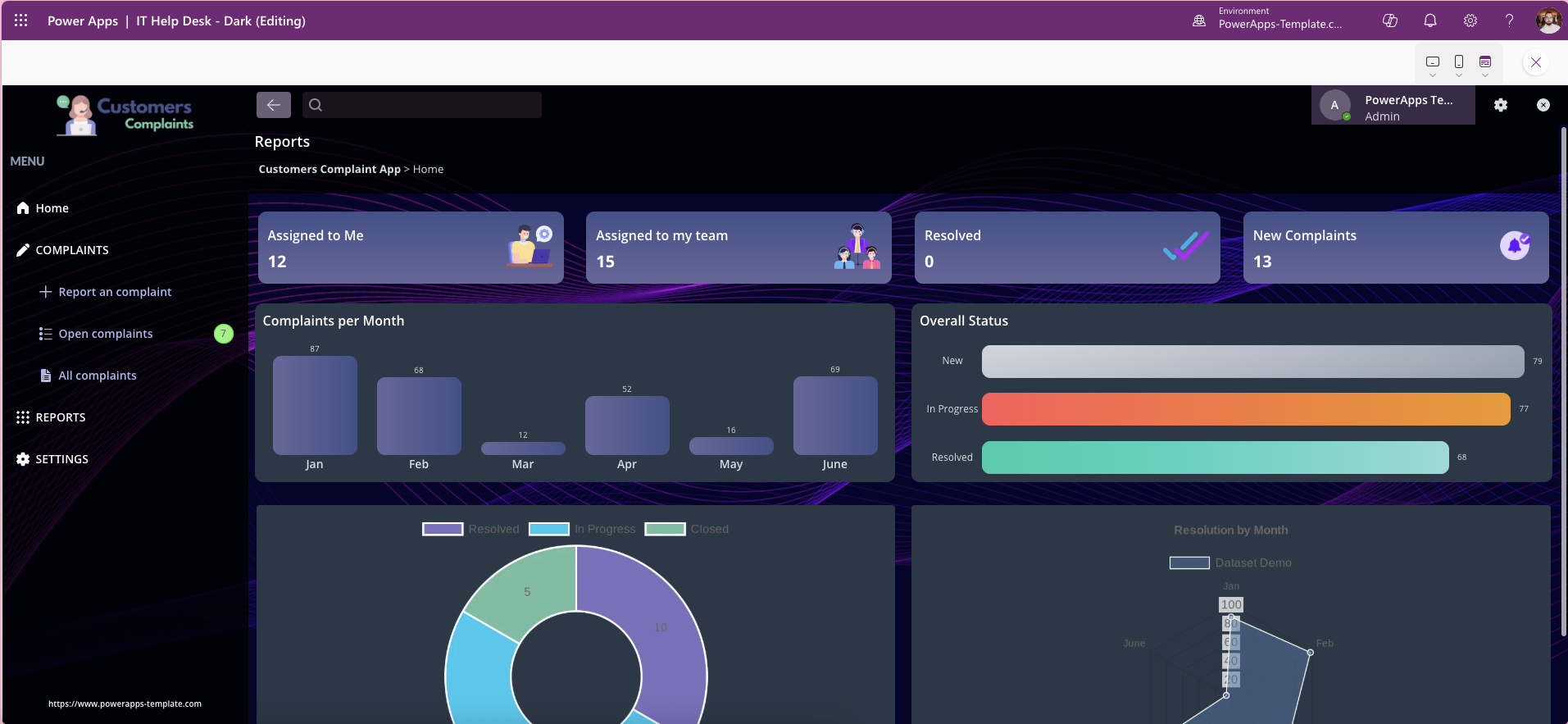Toggle Resolved legend in donut chart
Viewport: 1568px width, 724px height.
(x=471, y=529)
